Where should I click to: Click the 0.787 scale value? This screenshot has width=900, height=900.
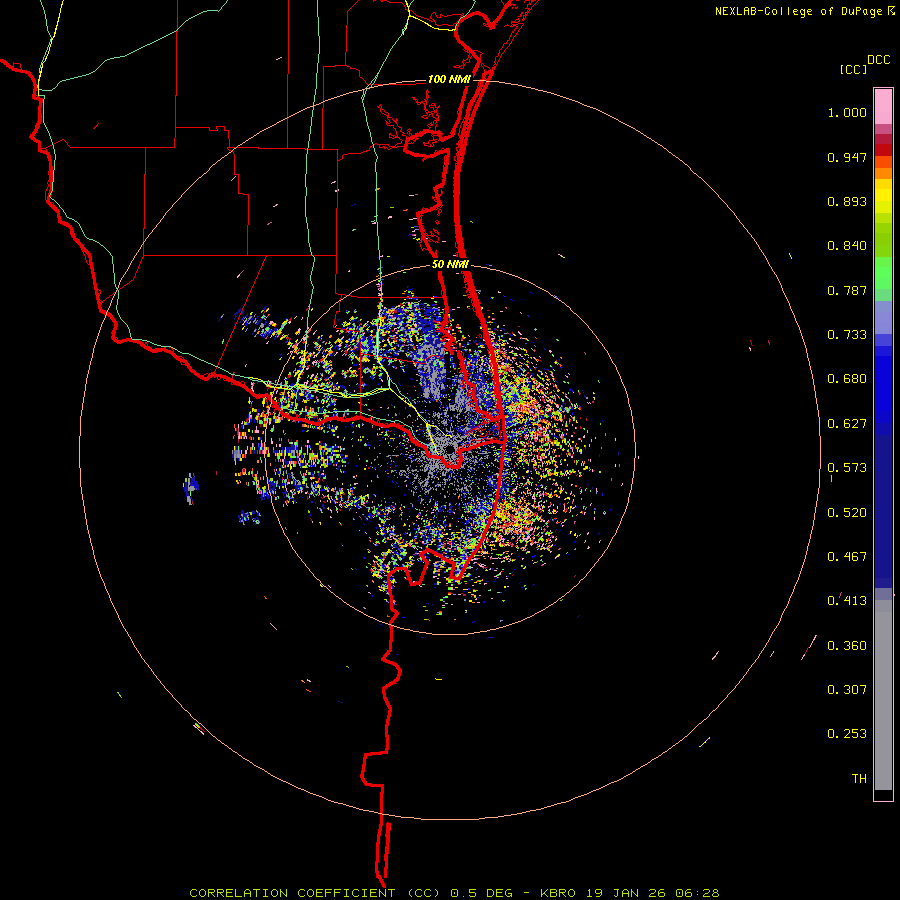[x=847, y=290]
